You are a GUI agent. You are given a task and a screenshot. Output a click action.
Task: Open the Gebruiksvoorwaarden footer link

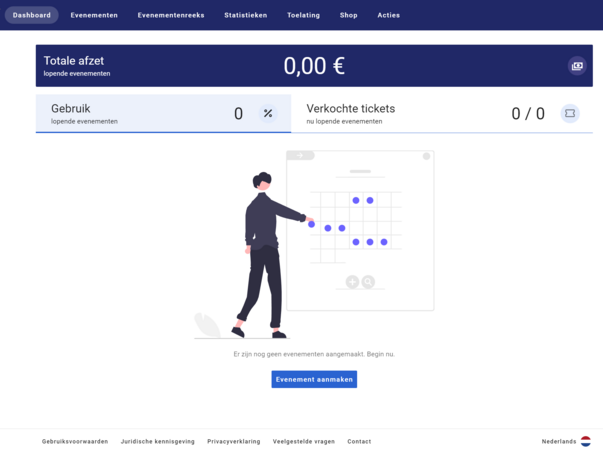[75, 441]
